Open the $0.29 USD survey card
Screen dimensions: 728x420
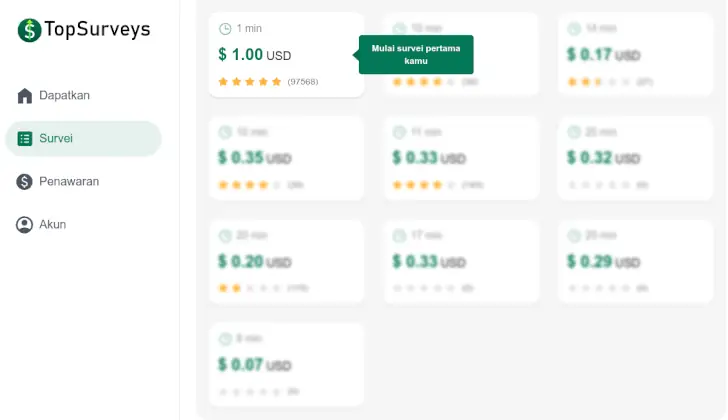[x=635, y=262]
